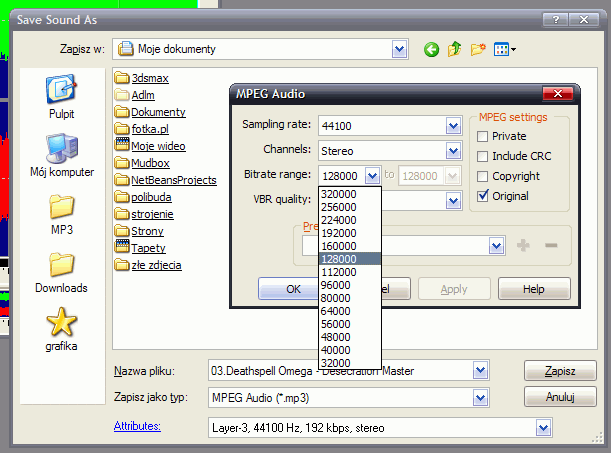Viewport: 611px width, 453px height.
Task: Go up one folder level icon
Action: click(x=455, y=49)
